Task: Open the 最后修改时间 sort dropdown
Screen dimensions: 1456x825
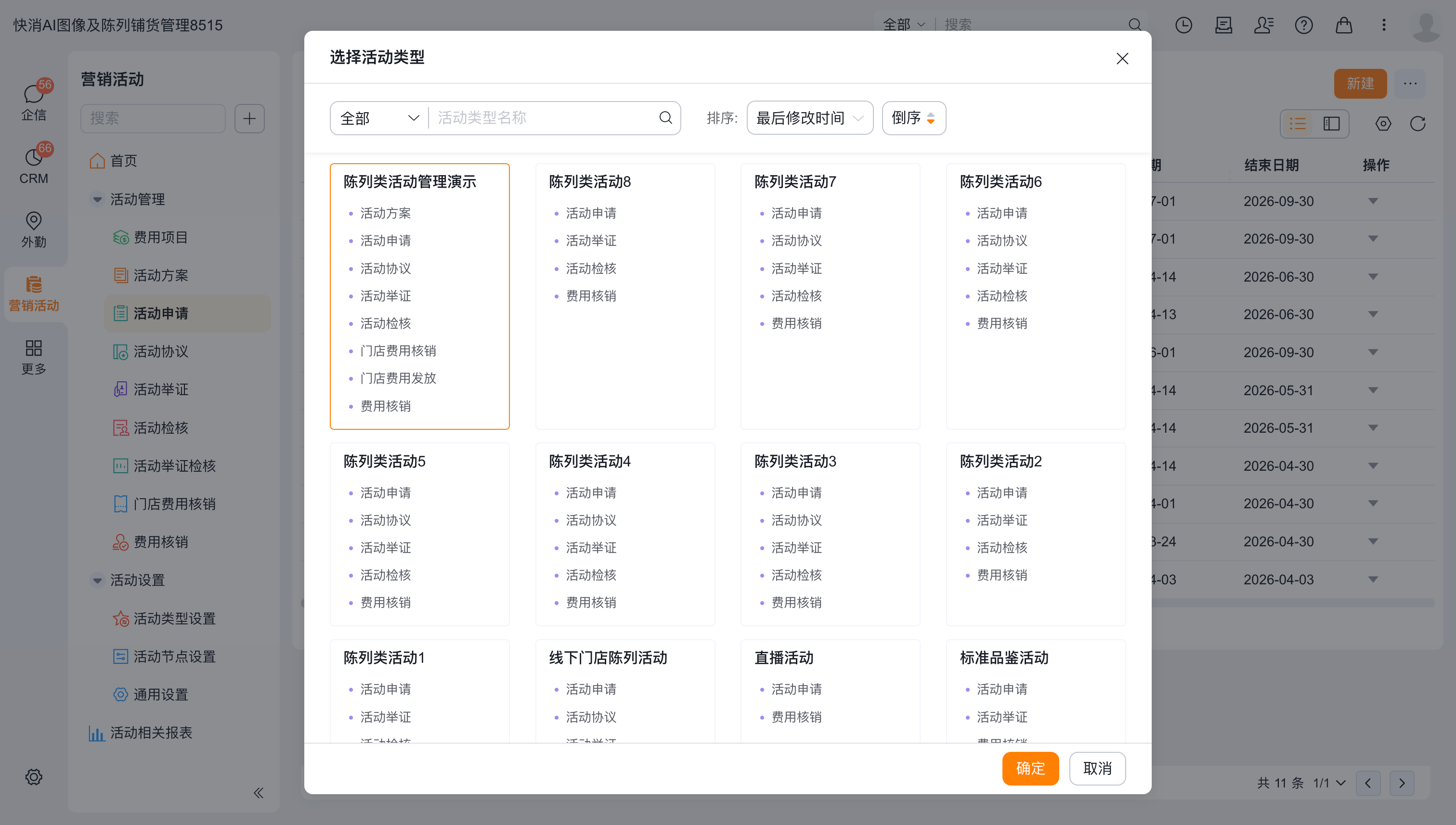Action: (x=809, y=118)
